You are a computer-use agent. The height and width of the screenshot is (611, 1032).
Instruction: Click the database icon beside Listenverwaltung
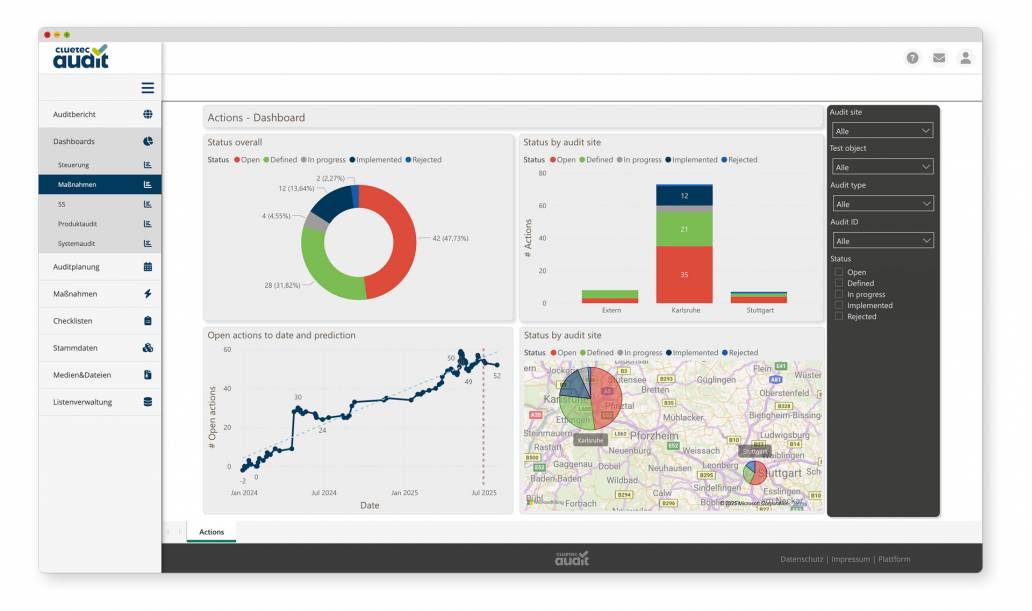(x=148, y=402)
